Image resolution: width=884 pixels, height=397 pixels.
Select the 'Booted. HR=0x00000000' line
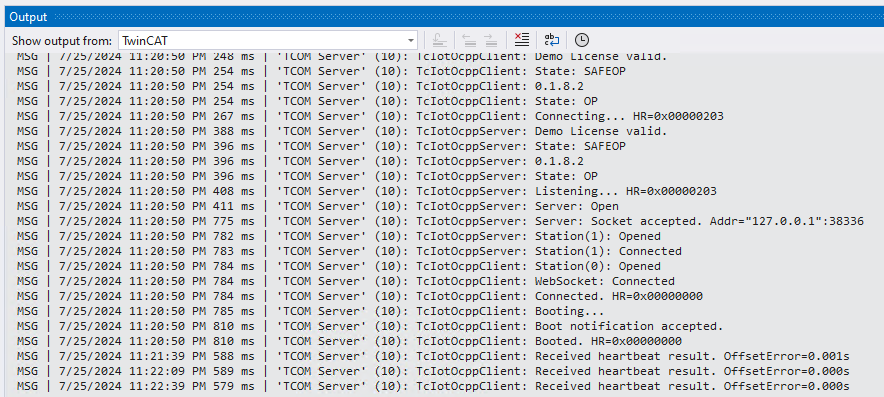click(350, 341)
